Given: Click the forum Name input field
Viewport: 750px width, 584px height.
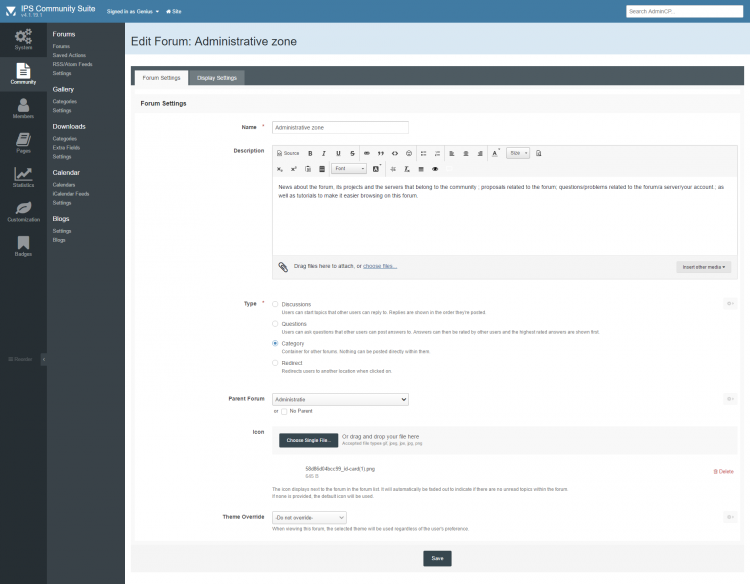Looking at the screenshot, I should click(340, 127).
